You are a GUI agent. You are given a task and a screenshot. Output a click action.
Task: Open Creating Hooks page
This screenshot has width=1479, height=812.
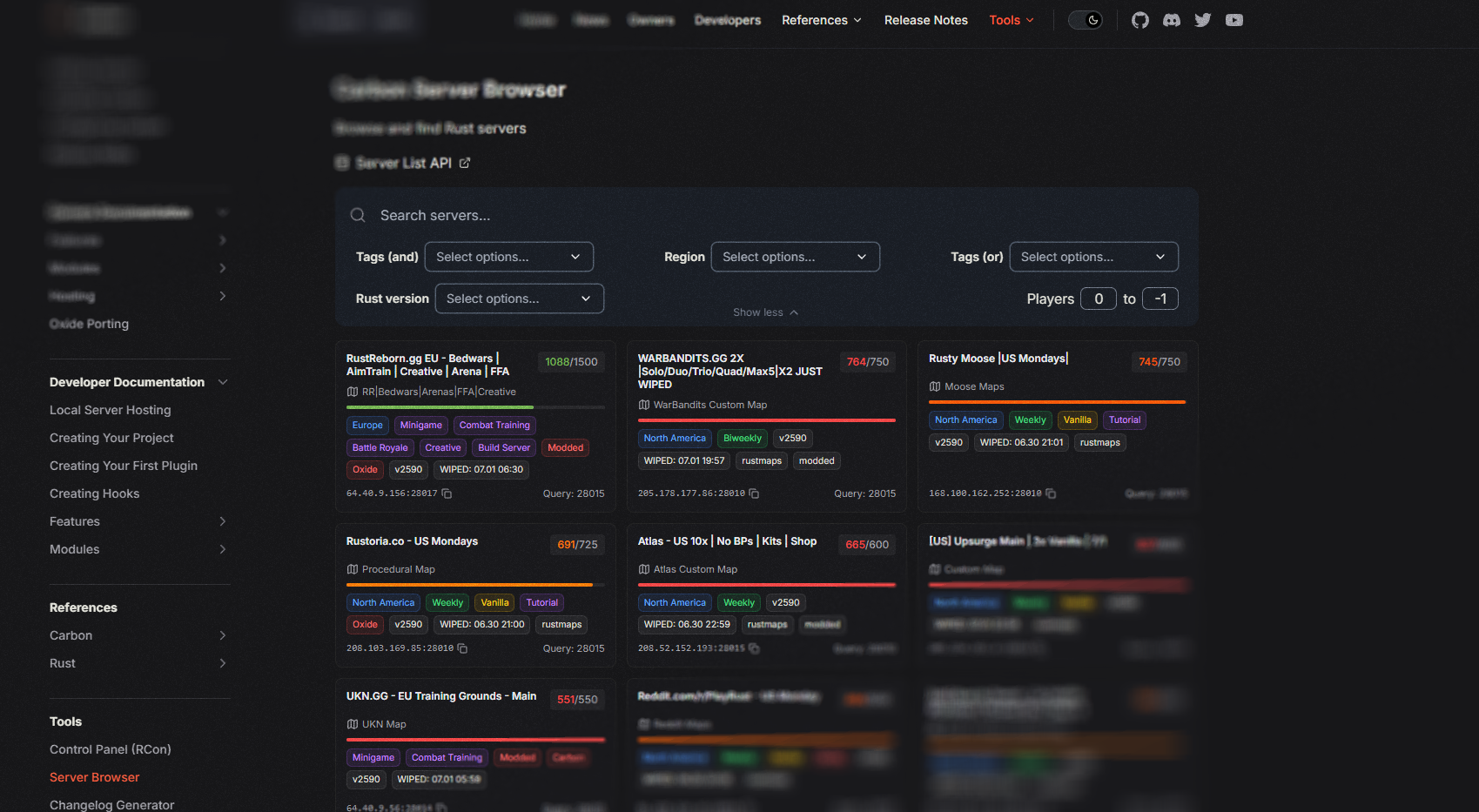click(94, 493)
